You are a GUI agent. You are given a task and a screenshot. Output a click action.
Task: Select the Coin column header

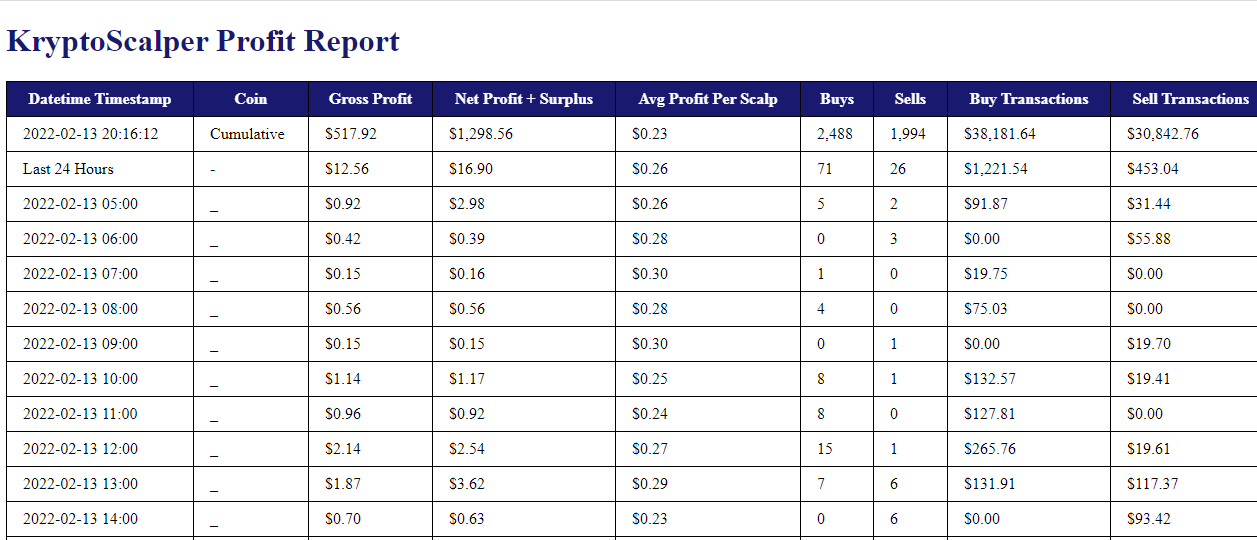251,99
